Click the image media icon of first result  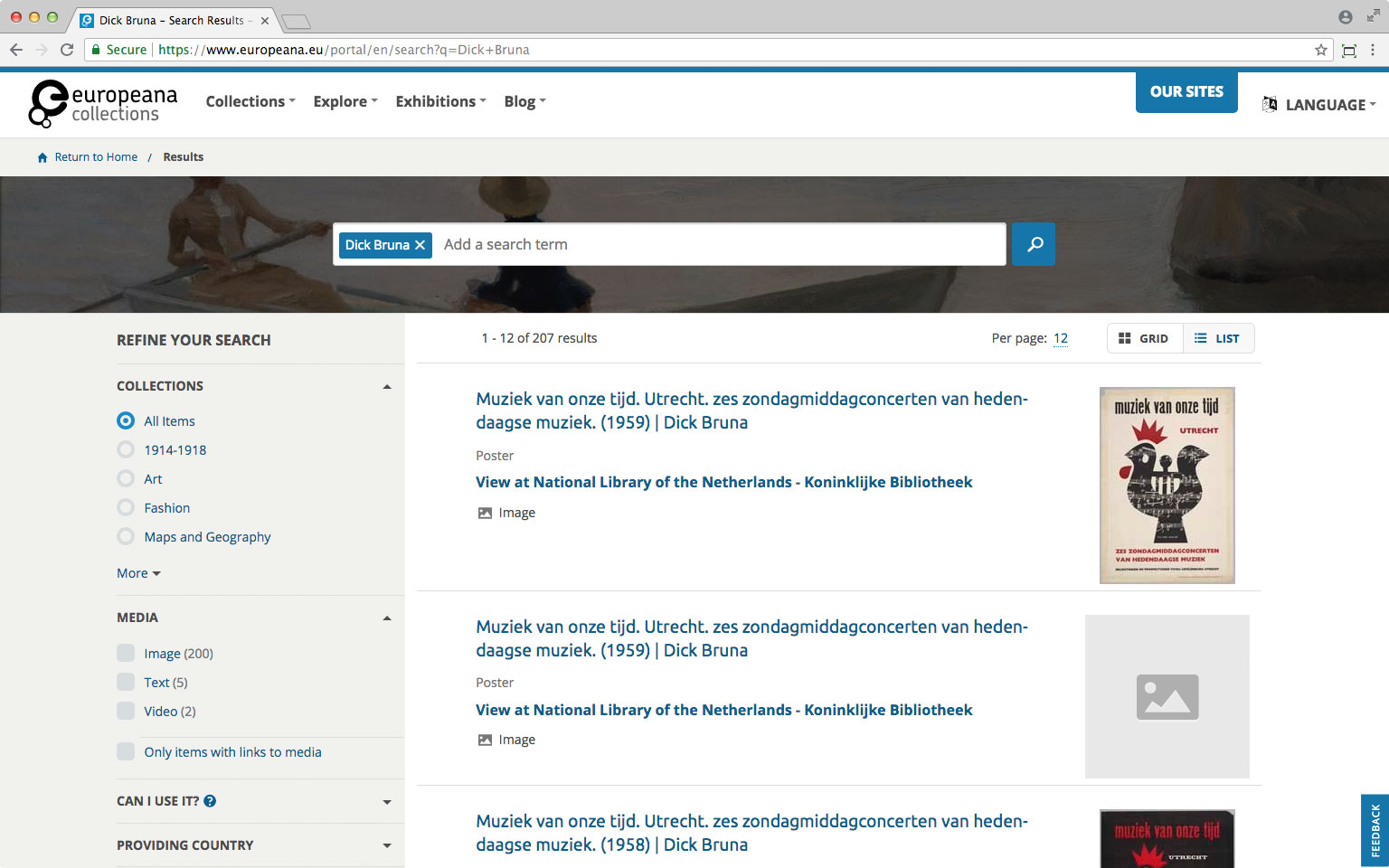click(485, 513)
